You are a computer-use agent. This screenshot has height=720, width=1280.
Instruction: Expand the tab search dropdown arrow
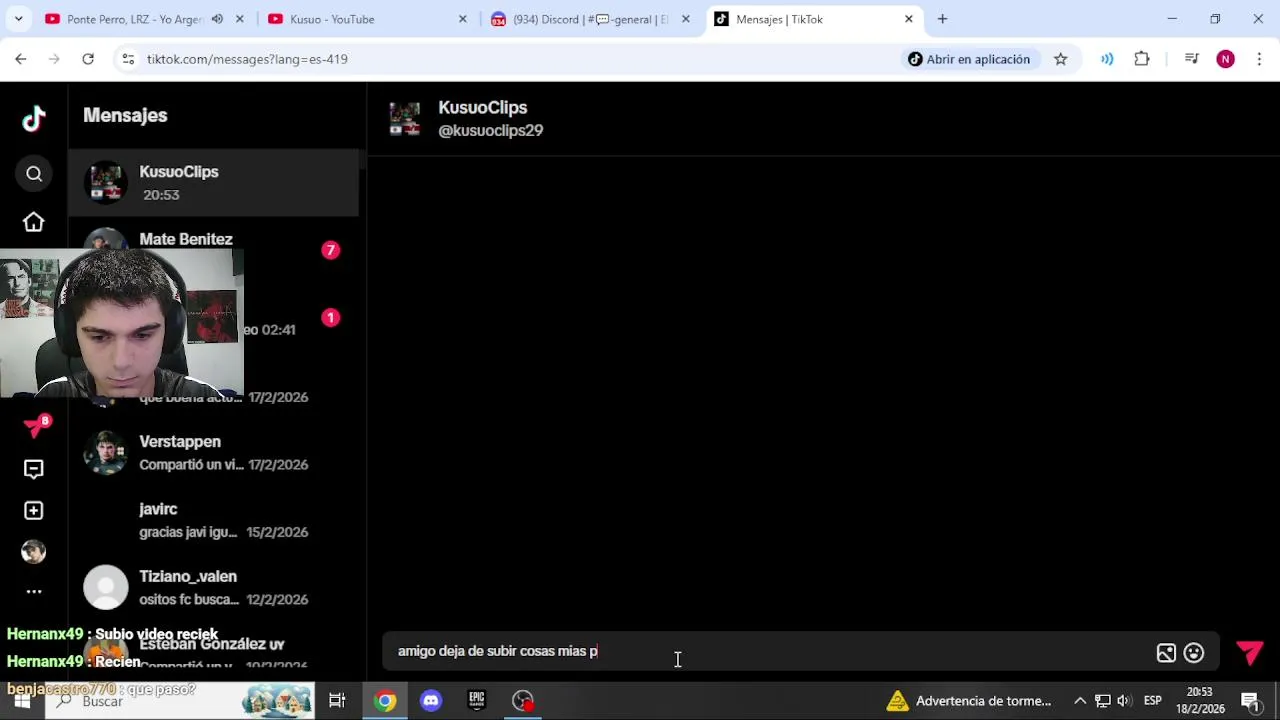coord(18,19)
